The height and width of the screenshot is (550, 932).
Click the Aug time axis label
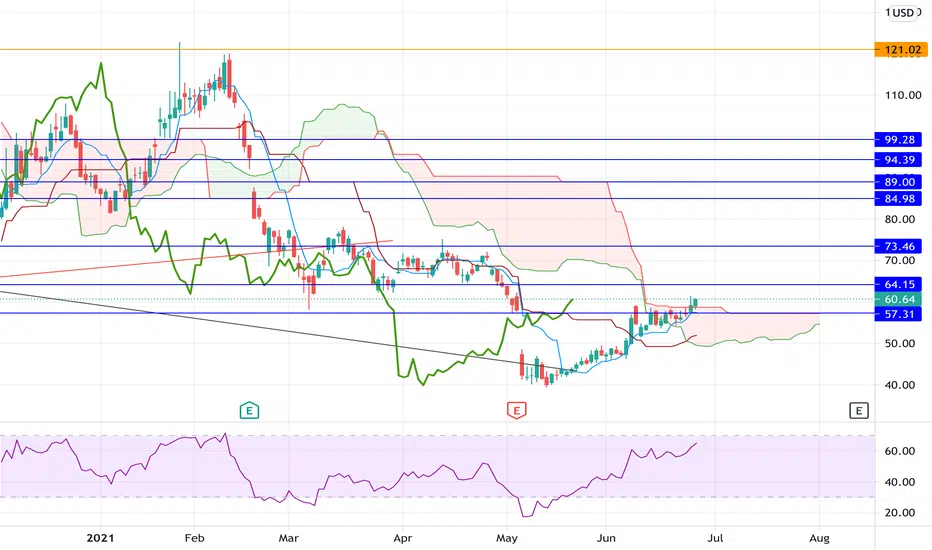pos(819,538)
